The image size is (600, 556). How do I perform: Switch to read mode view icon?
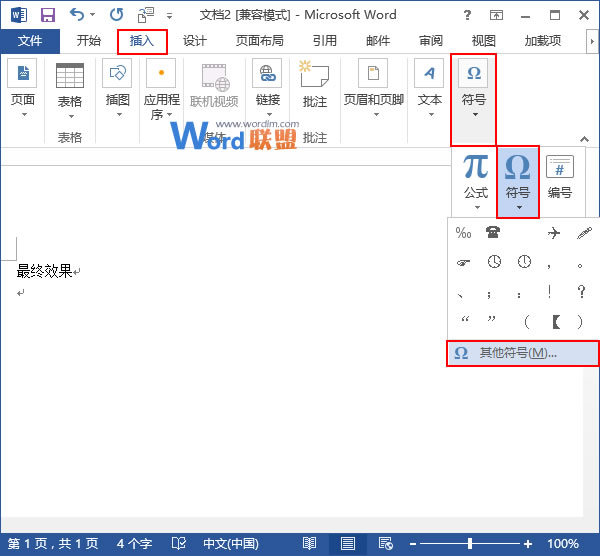click(x=309, y=543)
